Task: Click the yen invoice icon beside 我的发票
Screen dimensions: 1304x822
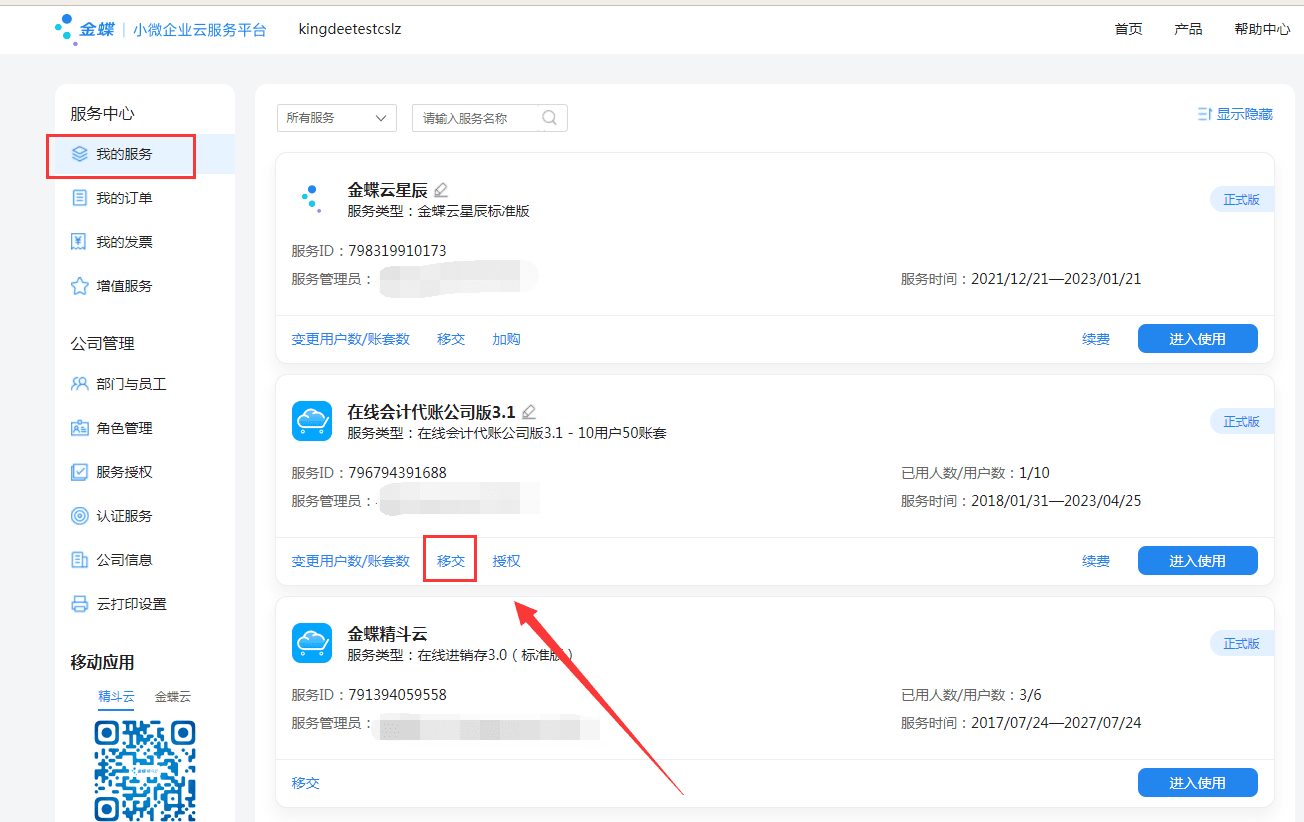Action: pyautogui.click(x=80, y=242)
